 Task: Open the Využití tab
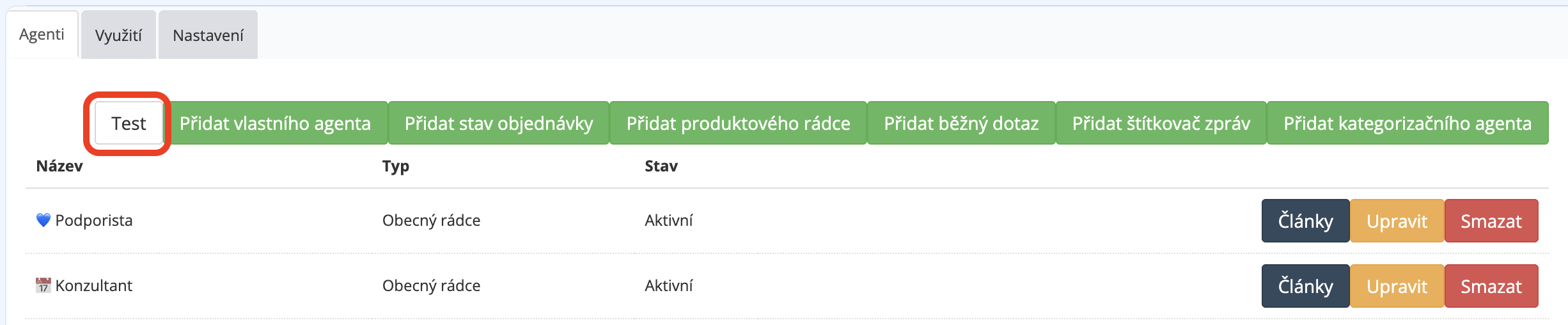(x=118, y=35)
